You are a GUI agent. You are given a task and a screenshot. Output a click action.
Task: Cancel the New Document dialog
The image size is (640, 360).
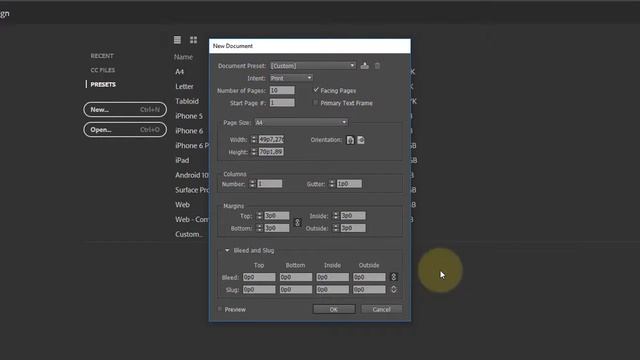tap(381, 309)
